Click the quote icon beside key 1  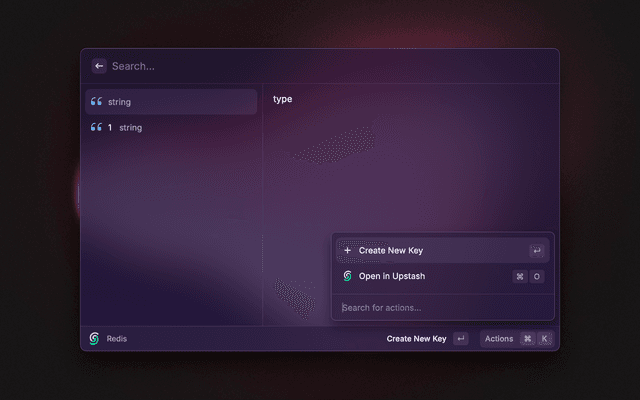(97, 128)
